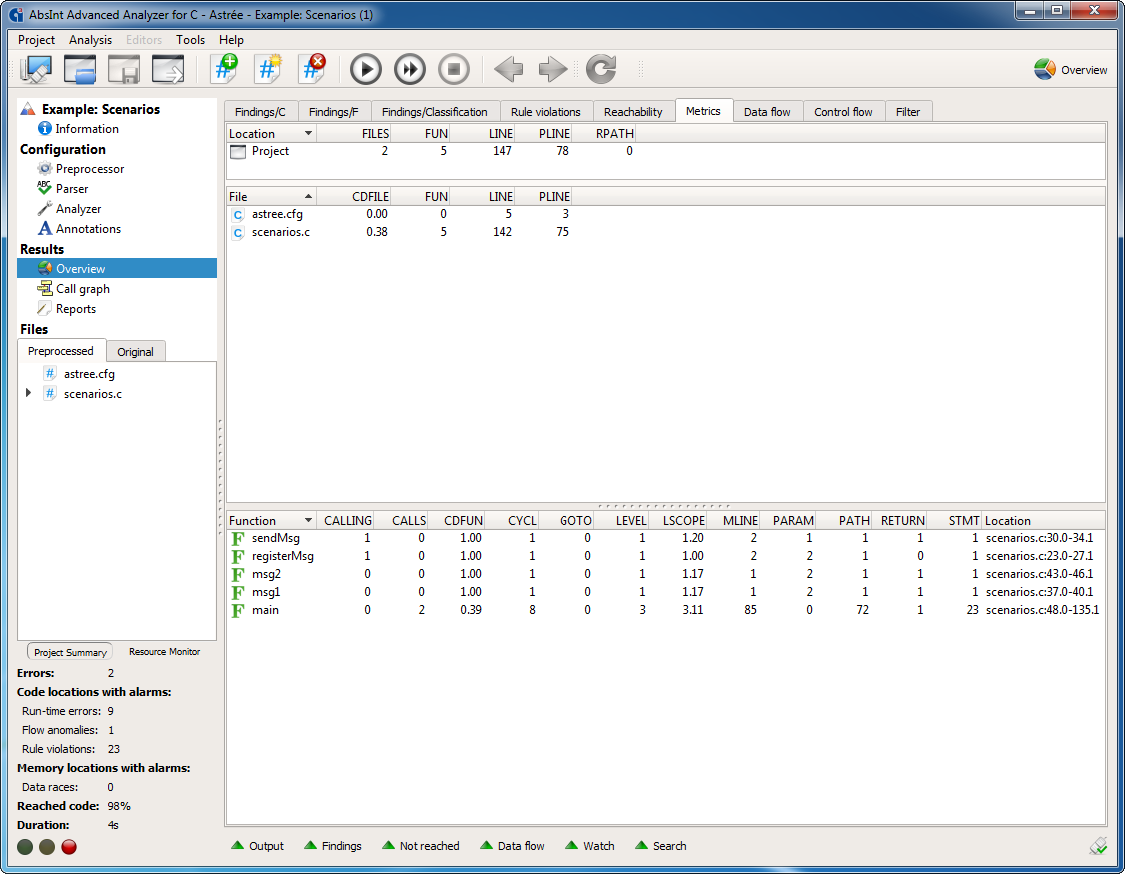This screenshot has height=874, width=1125.
Task: Open the Tools menu
Action: coord(190,40)
